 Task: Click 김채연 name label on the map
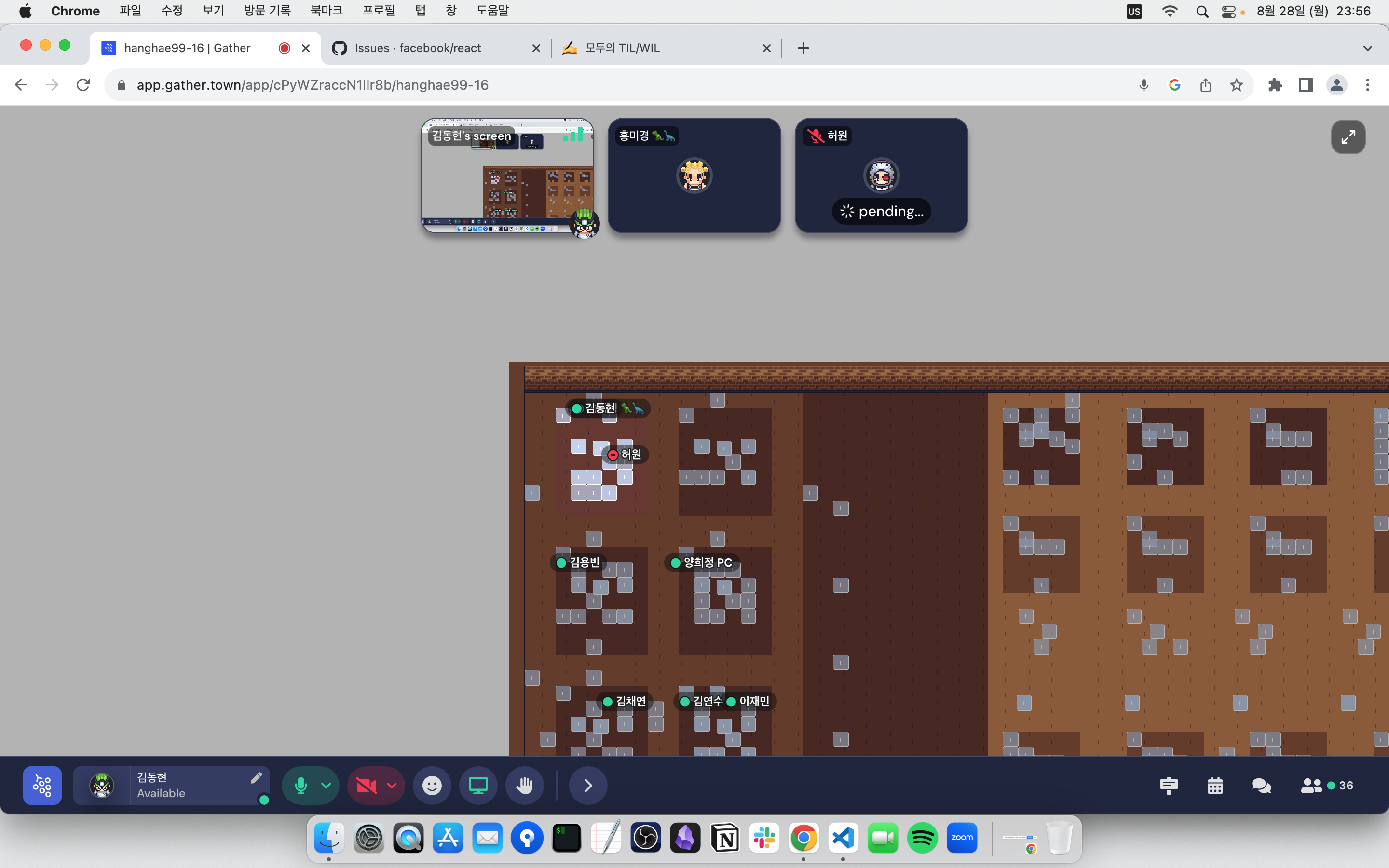[625, 701]
